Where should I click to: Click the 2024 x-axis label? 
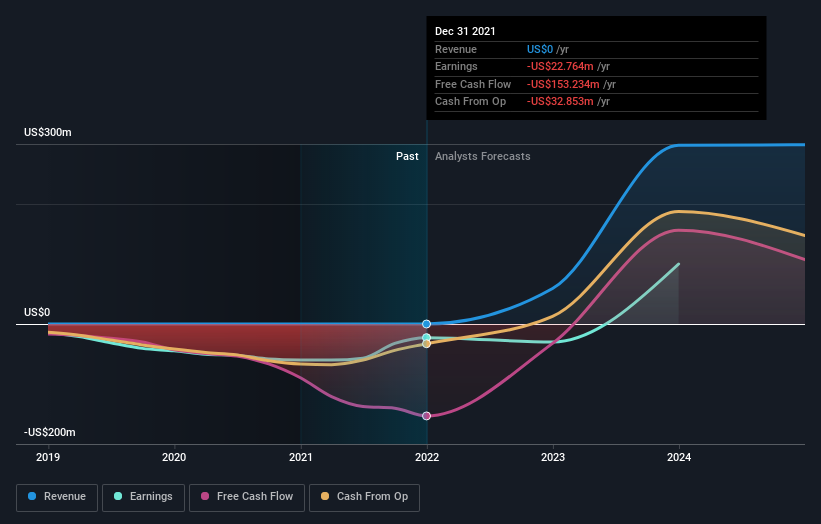[679, 457]
